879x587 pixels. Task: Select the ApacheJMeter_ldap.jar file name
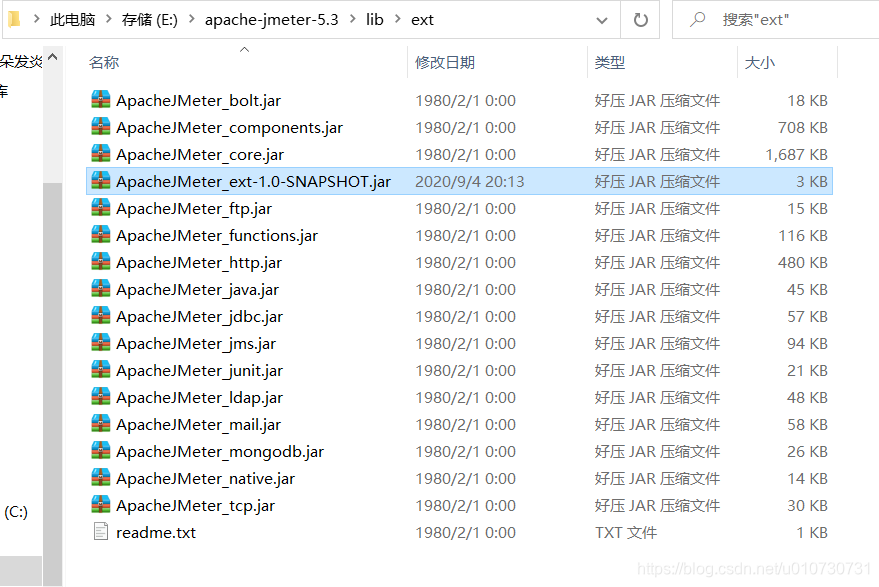pos(200,398)
